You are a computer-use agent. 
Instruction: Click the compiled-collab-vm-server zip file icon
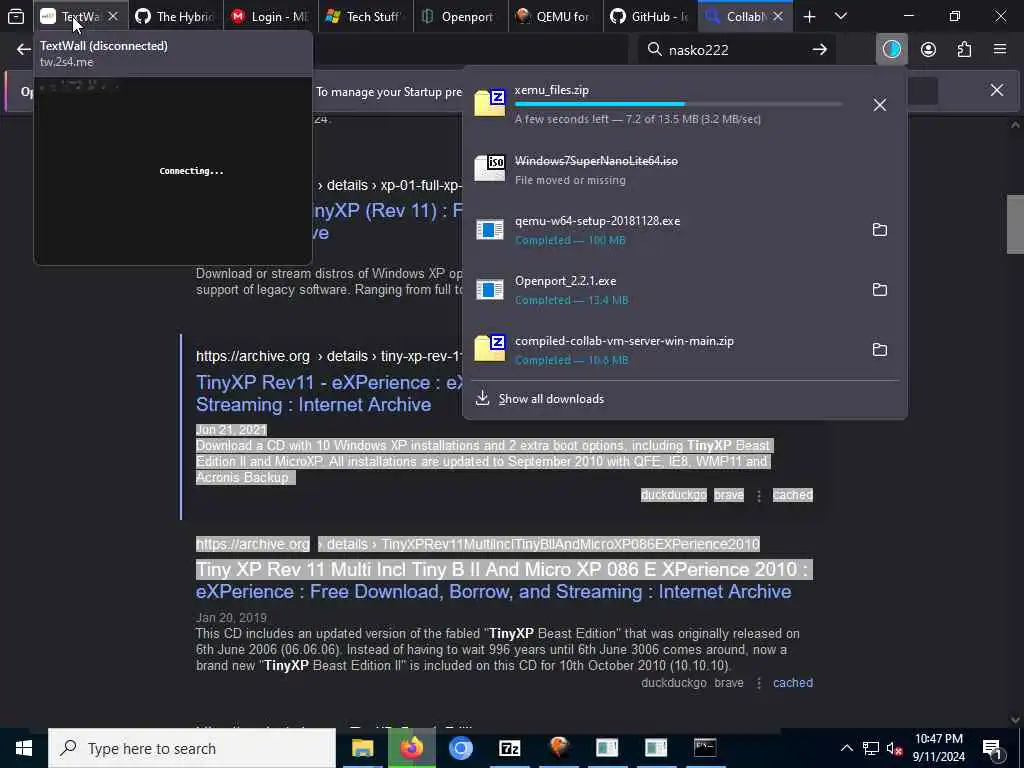pyautogui.click(x=489, y=348)
